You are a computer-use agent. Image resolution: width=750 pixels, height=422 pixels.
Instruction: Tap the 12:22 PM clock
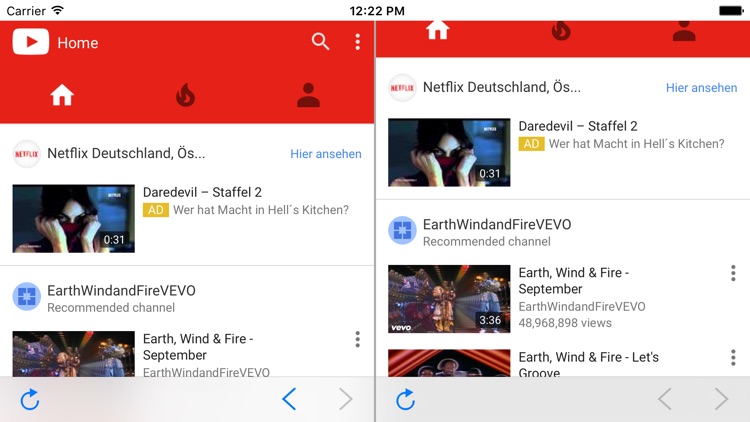[x=377, y=11]
